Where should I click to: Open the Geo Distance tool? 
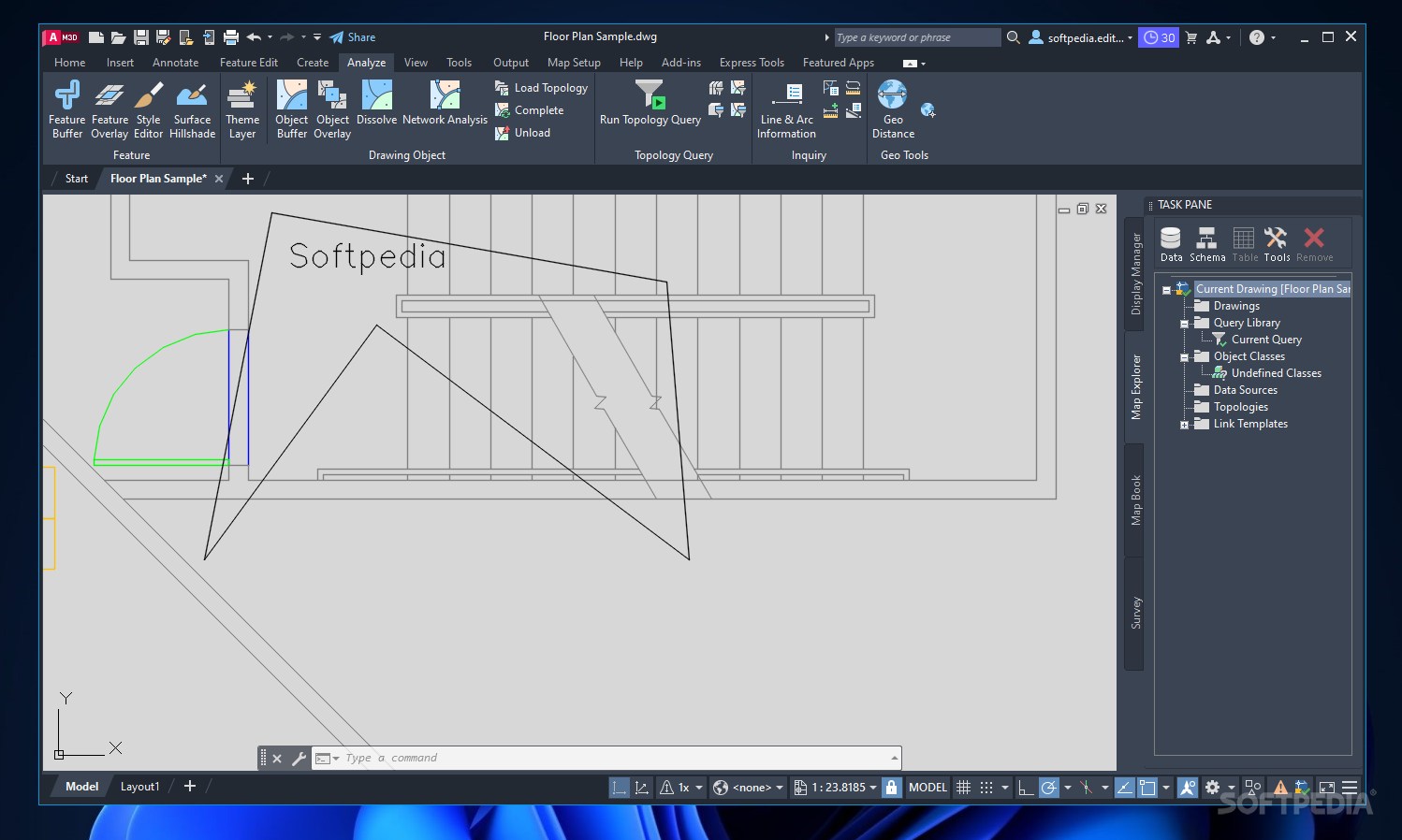pos(893,109)
